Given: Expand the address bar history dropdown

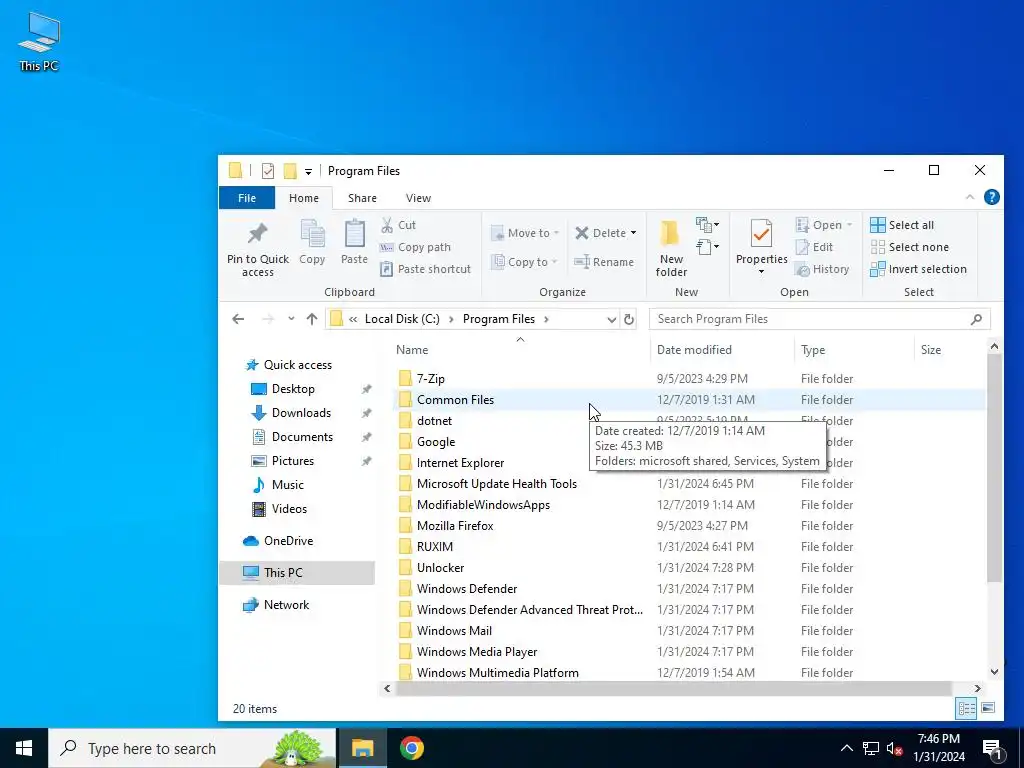Looking at the screenshot, I should 611,319.
